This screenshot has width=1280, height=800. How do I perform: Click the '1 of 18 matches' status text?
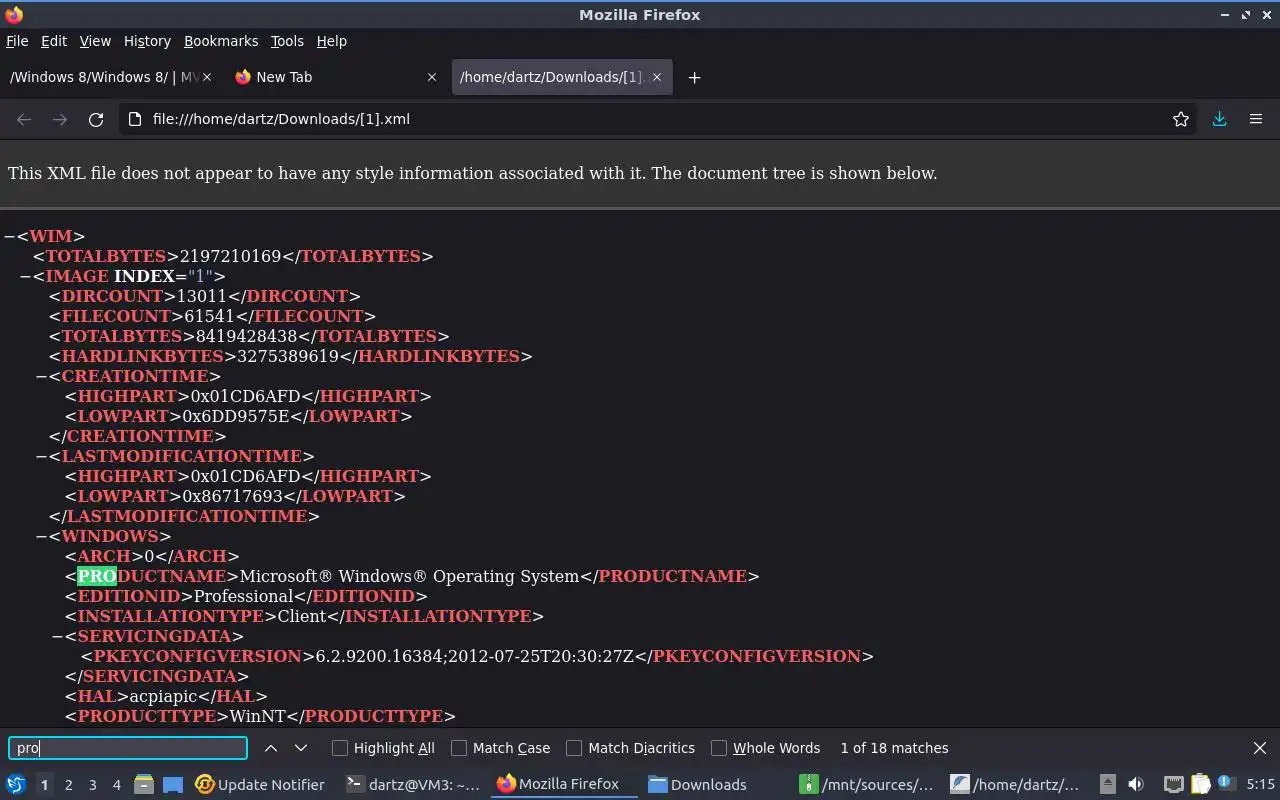pos(894,748)
